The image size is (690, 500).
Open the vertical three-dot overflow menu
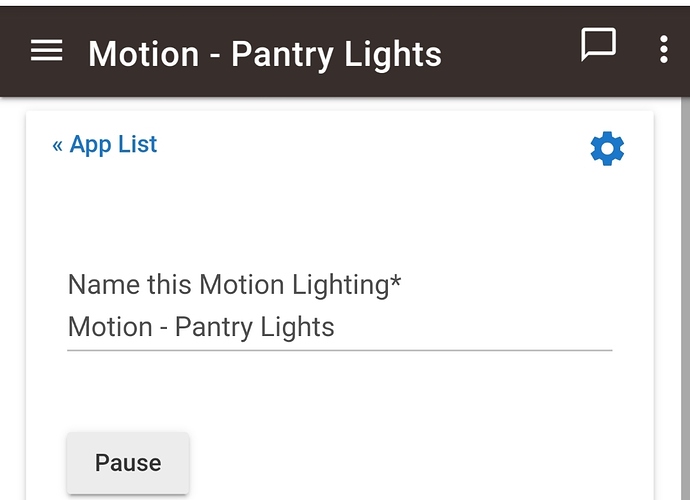[664, 49]
